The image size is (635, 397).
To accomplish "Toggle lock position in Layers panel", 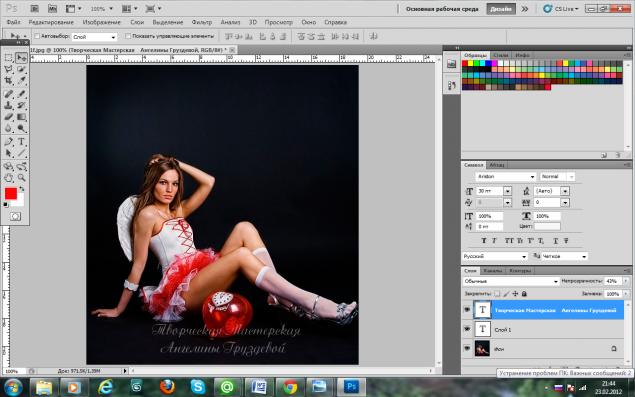I will (515, 293).
